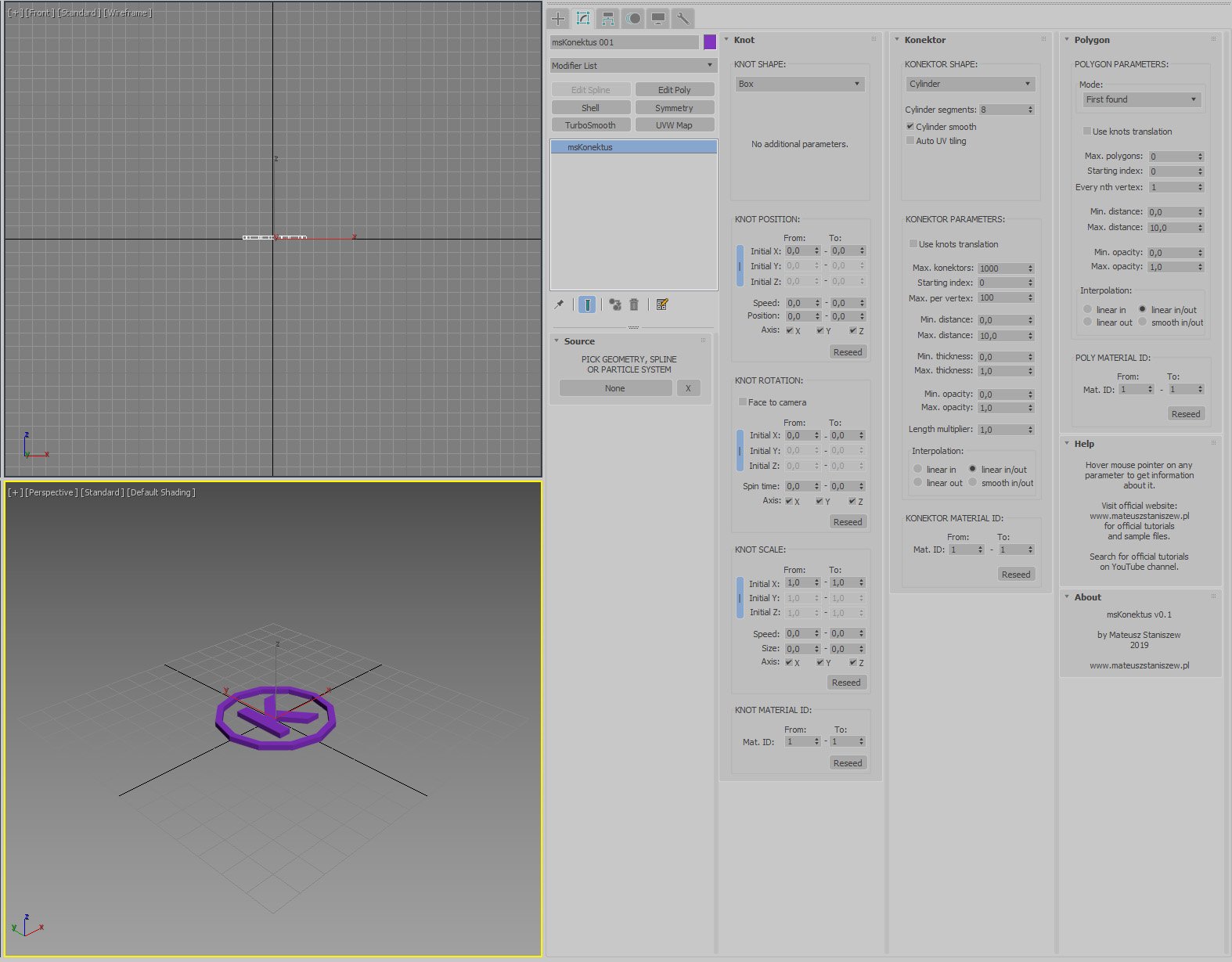Enable Auto UV tiling checkbox
This screenshot has height=962, width=1232.
click(x=910, y=141)
